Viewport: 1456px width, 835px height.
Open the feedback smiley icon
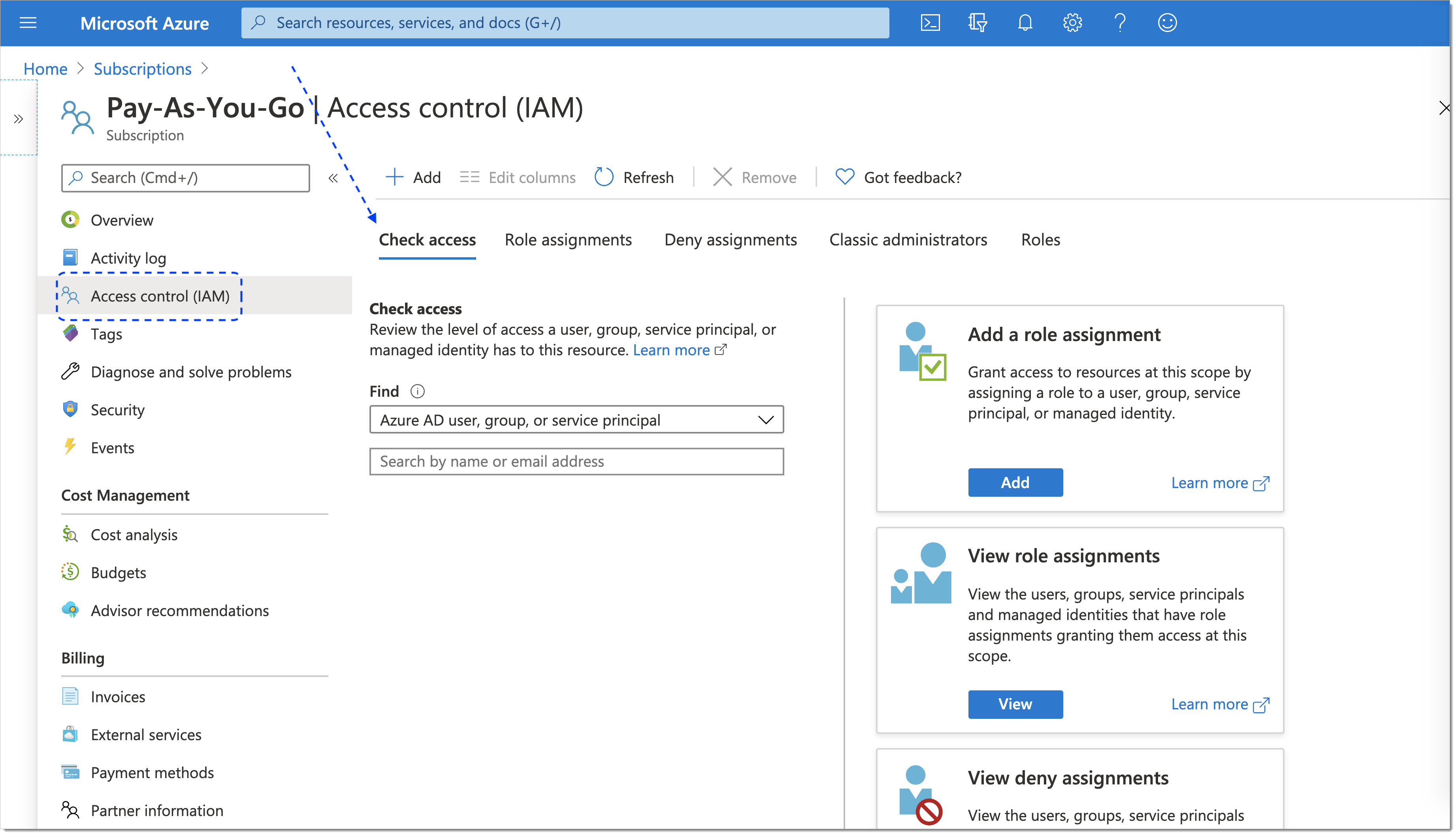[1167, 23]
